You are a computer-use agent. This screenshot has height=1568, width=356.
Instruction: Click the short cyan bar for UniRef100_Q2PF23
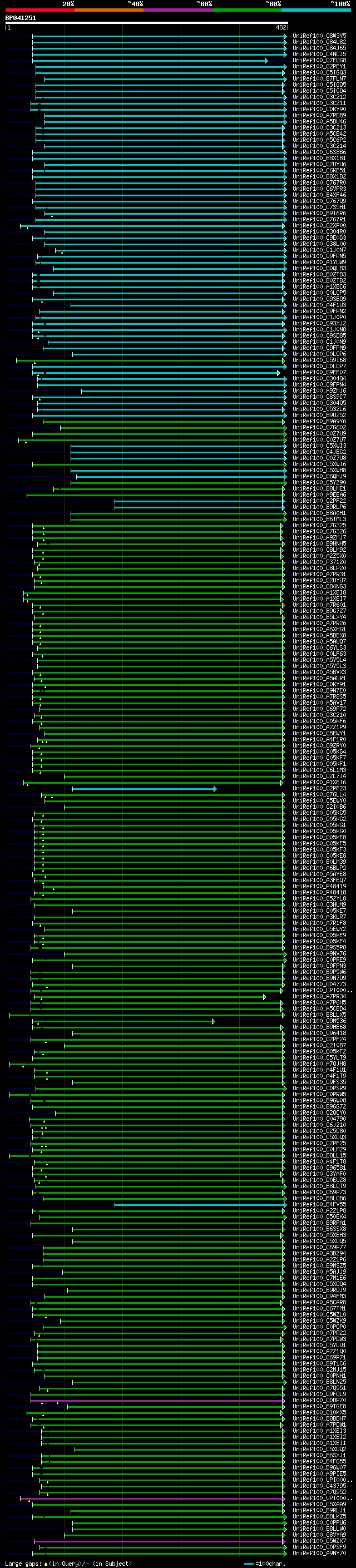click(x=144, y=789)
